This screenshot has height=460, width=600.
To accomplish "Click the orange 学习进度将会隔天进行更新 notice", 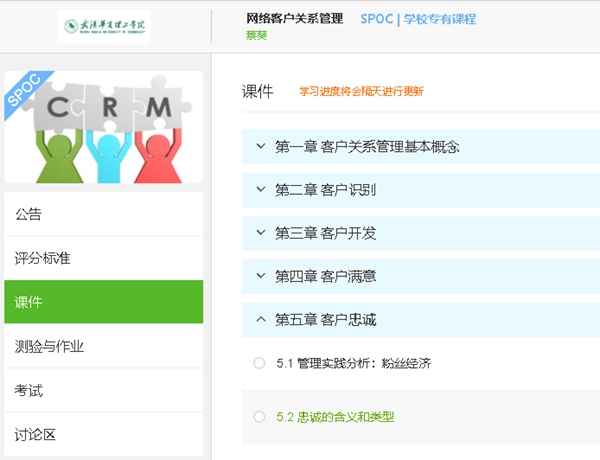I will [x=361, y=91].
